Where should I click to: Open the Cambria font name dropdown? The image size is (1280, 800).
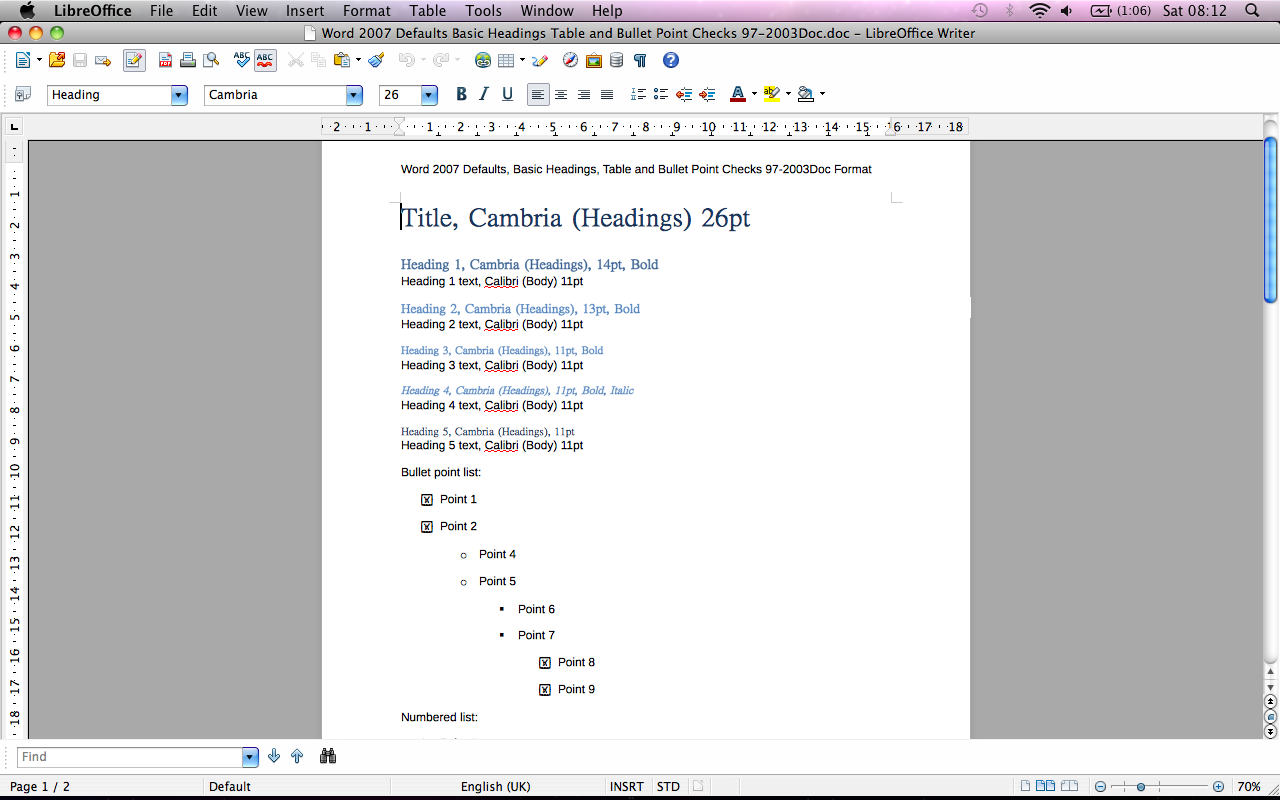(x=354, y=95)
